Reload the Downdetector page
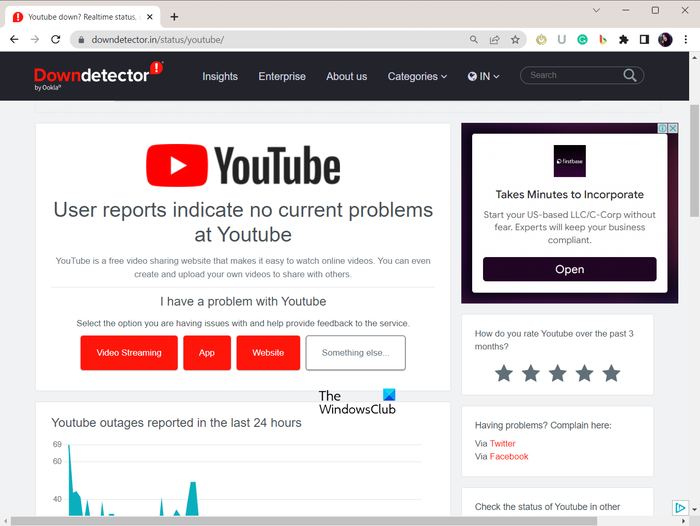The width and height of the screenshot is (700, 526). tap(55, 40)
